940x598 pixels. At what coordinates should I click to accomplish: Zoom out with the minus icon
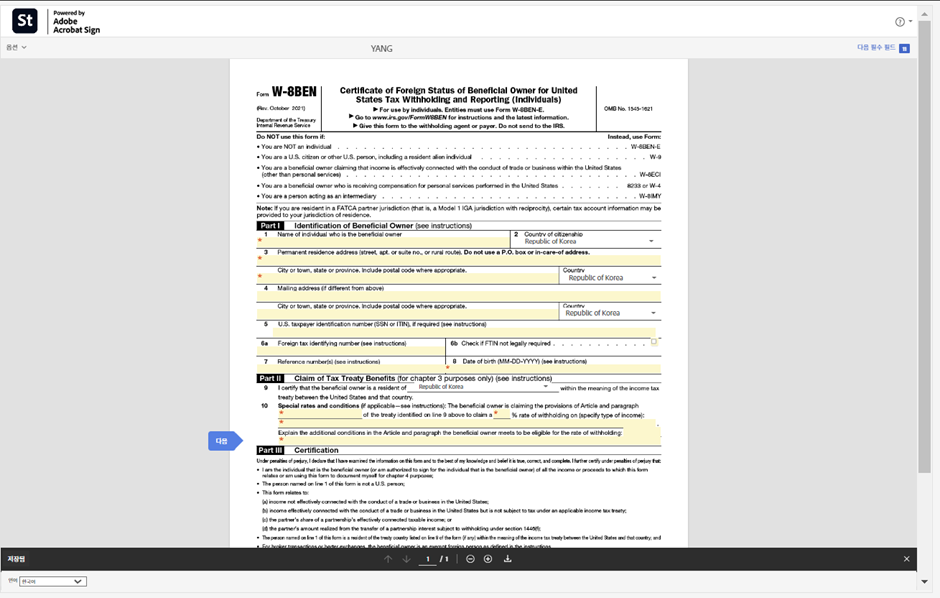tap(470, 559)
